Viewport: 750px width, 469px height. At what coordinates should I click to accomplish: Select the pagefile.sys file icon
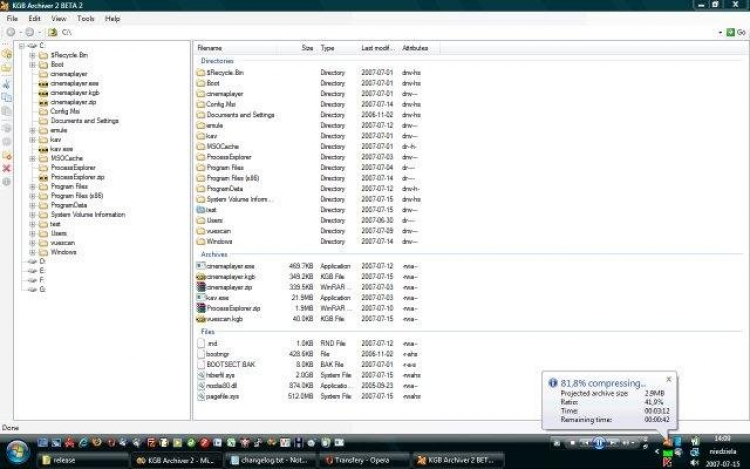pos(201,396)
